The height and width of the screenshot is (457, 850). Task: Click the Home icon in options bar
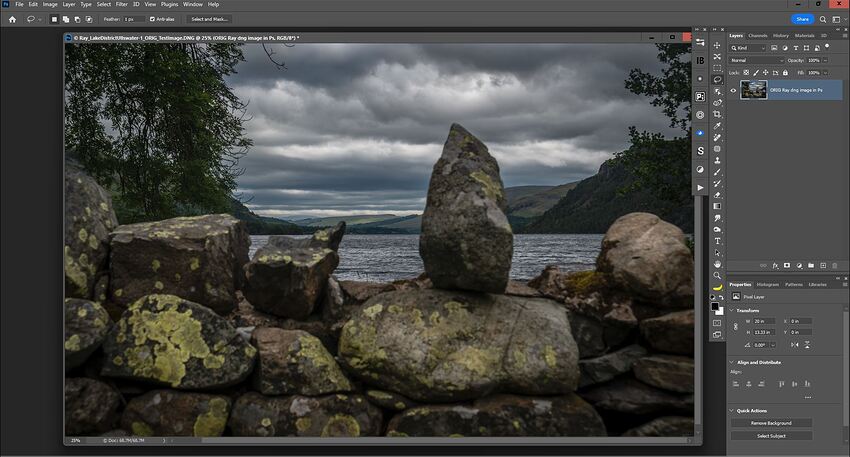click(x=12, y=19)
